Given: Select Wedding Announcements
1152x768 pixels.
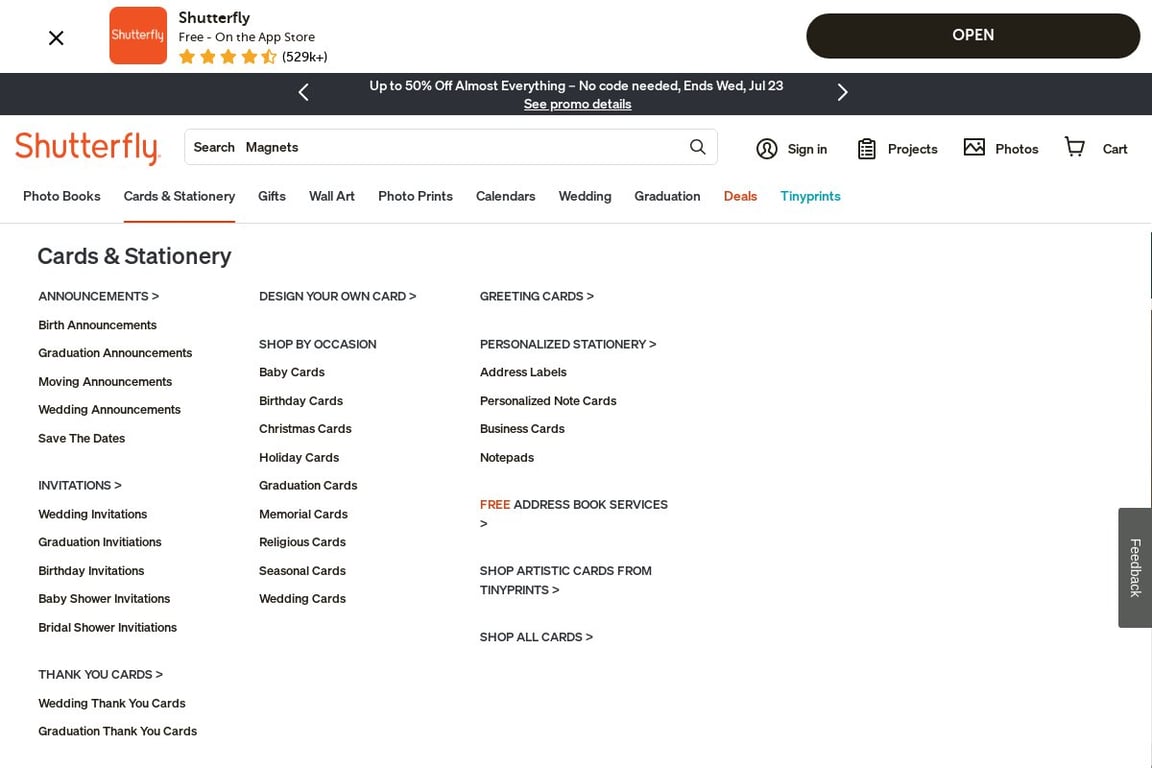Looking at the screenshot, I should [x=109, y=409].
